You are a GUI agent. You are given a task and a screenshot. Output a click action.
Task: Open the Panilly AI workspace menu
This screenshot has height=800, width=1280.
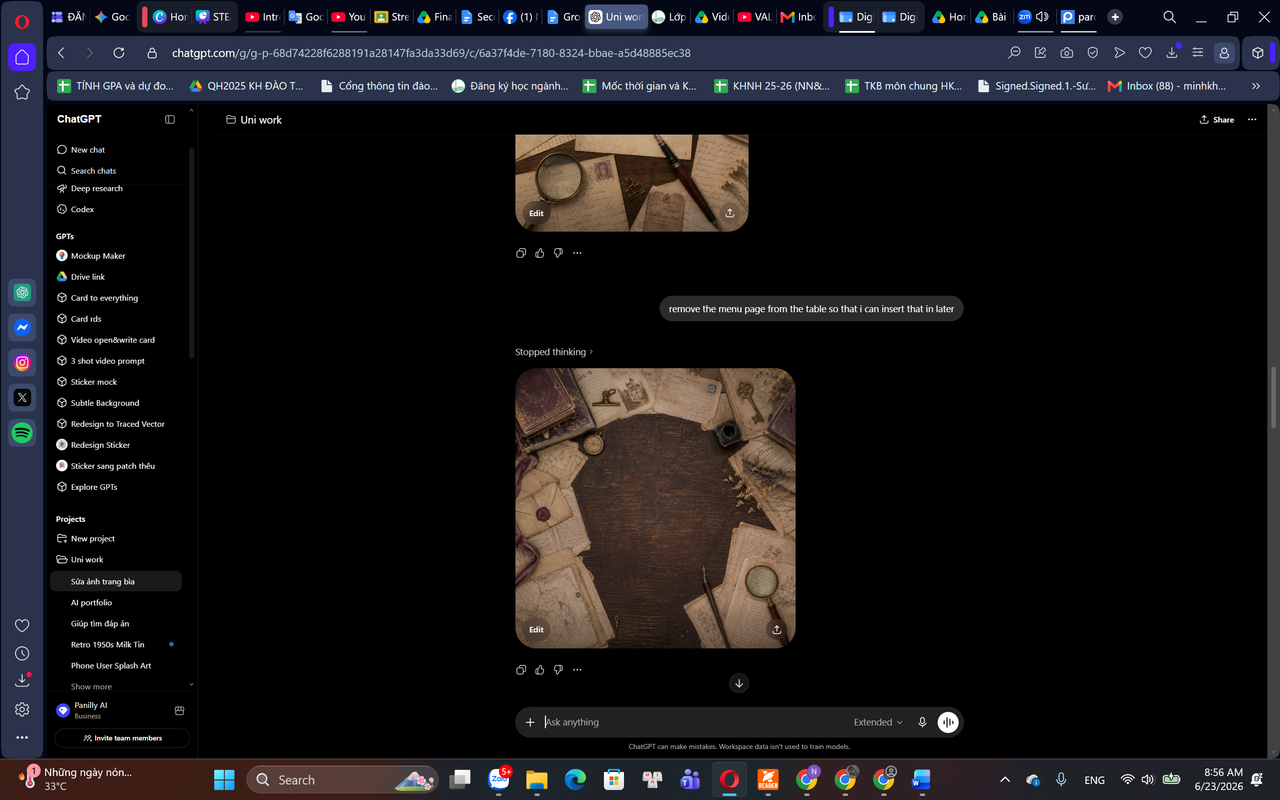[x=110, y=709]
